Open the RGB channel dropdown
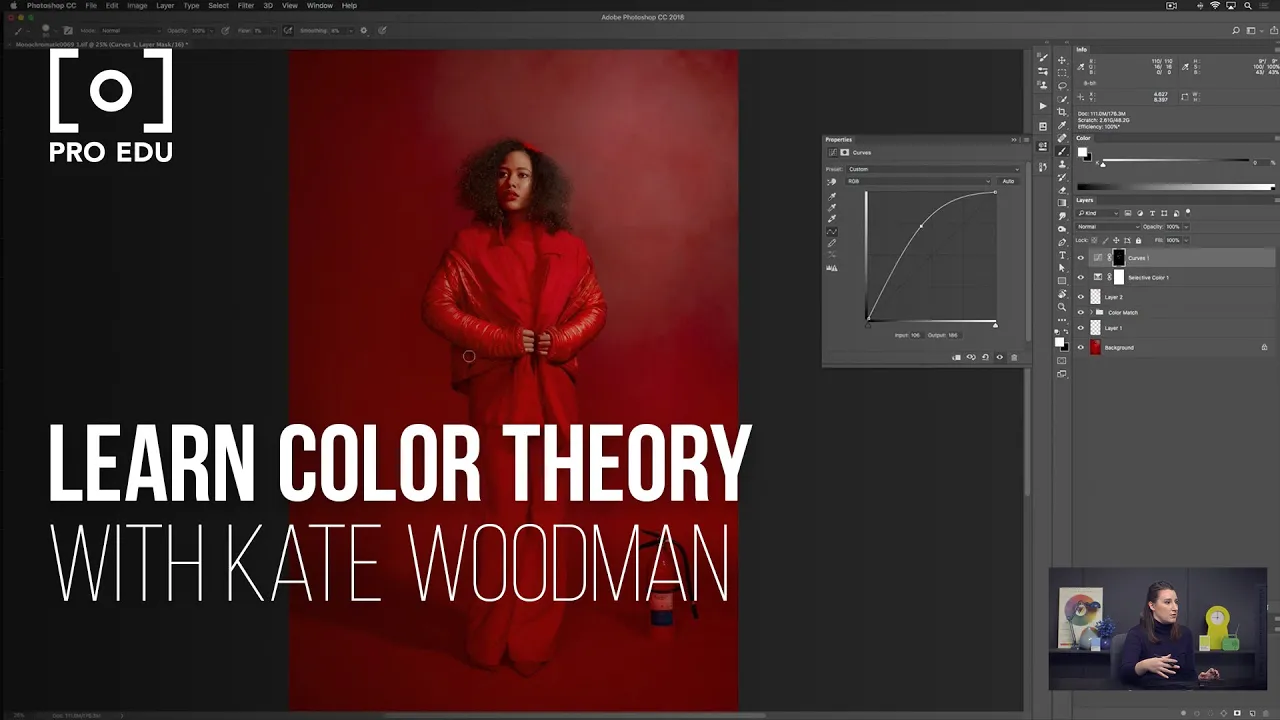The image size is (1280, 720). [x=918, y=181]
